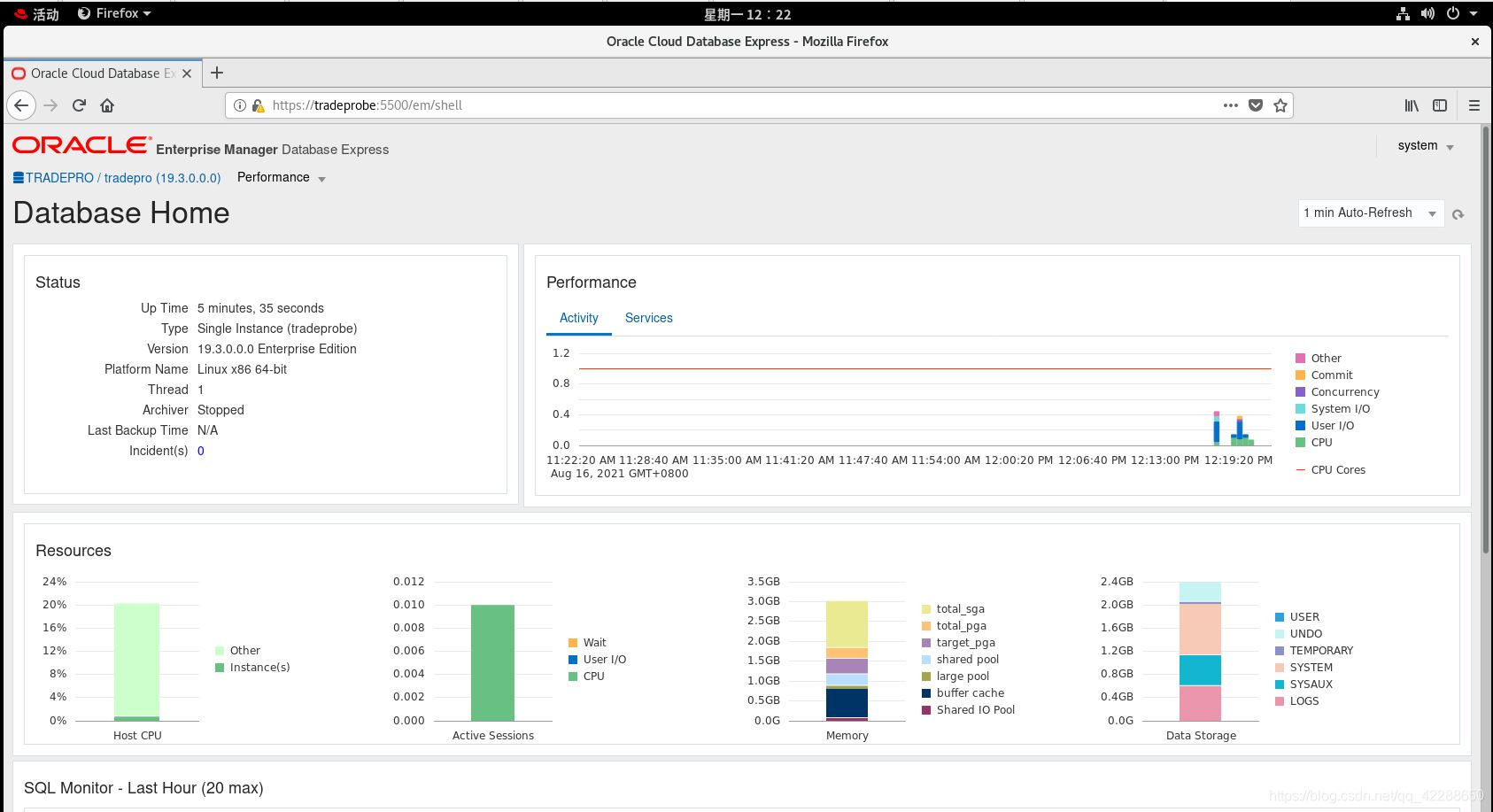Toggle the TEMPORARY legend swatch
The image size is (1493, 812).
tap(1280, 651)
